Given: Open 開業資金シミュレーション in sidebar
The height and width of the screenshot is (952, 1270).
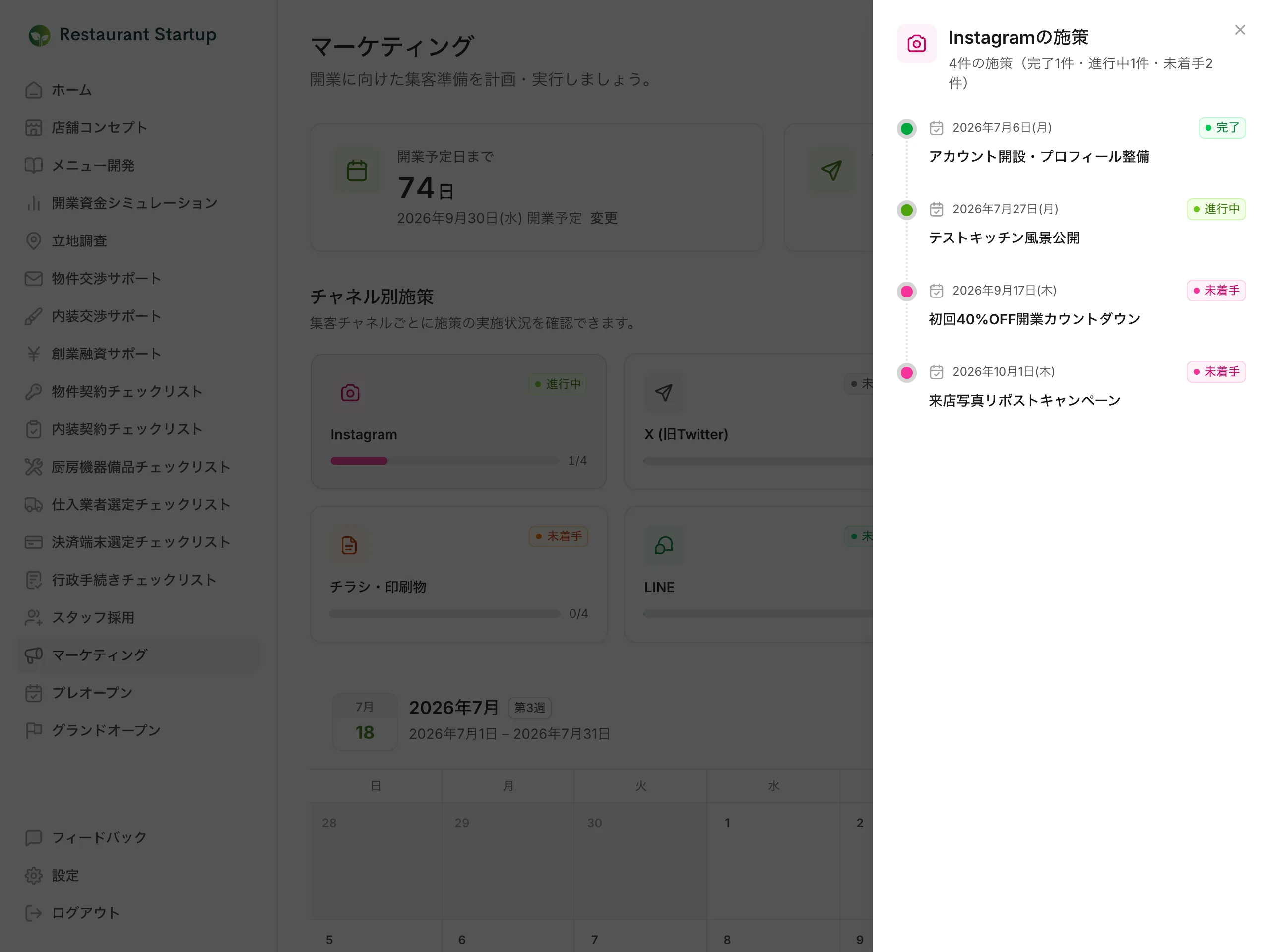Looking at the screenshot, I should click(138, 204).
